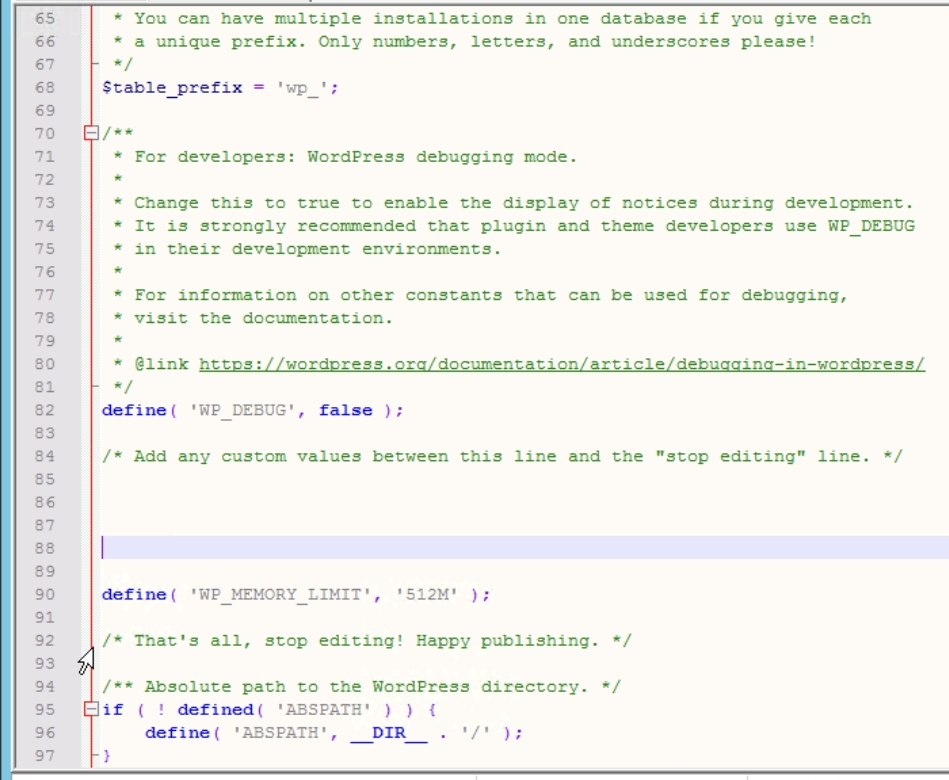Click the closing brace on line 97
Screen dimensions: 949x780
coord(107,756)
